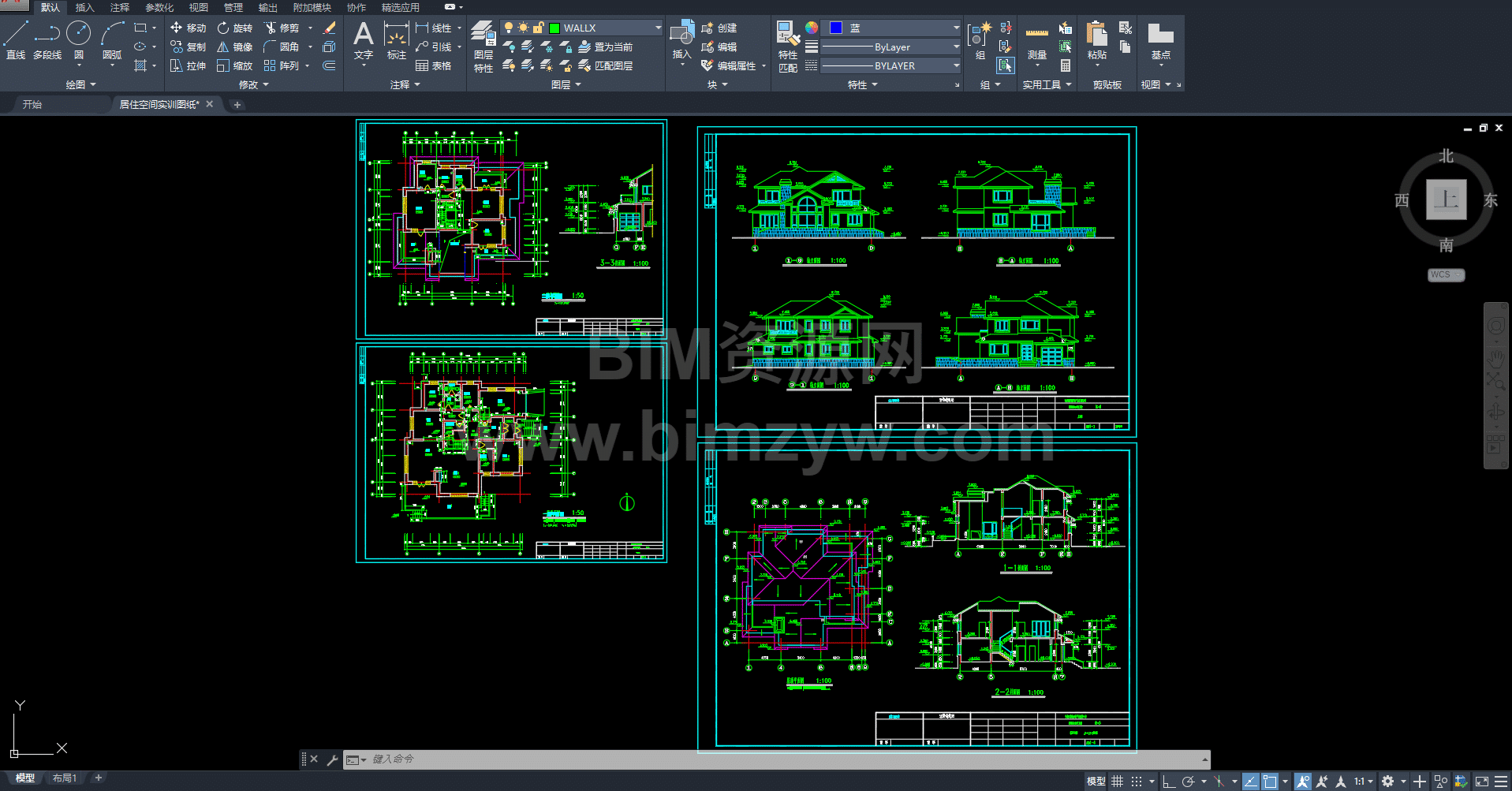
Task: Click the quick calculator icon in Utilities
Action: coord(1066,66)
